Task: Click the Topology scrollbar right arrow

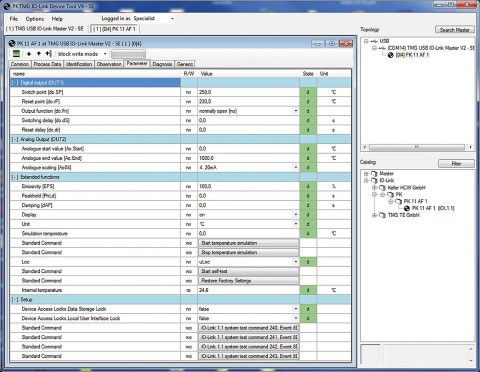Action: click(470, 147)
